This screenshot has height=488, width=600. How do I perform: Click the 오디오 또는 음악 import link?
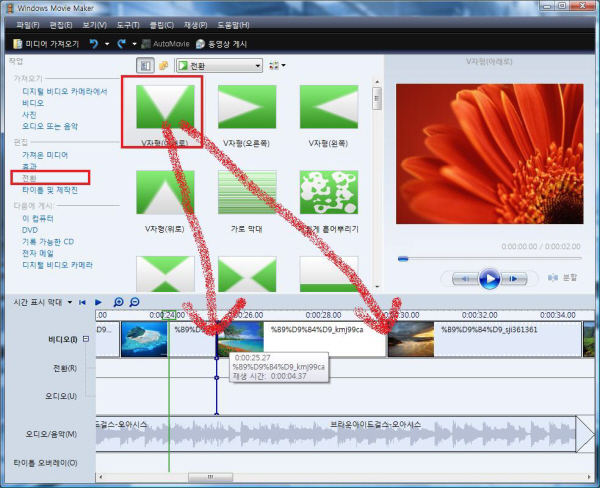click(x=50, y=126)
